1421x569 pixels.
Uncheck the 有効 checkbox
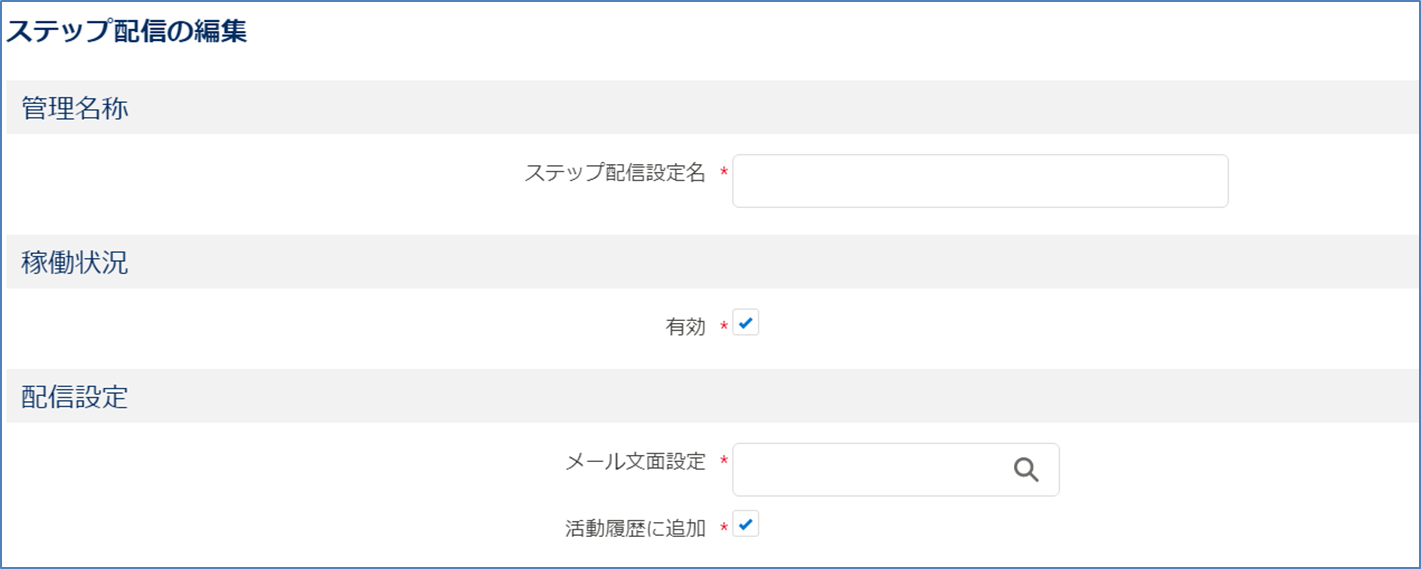pyautogui.click(x=746, y=323)
